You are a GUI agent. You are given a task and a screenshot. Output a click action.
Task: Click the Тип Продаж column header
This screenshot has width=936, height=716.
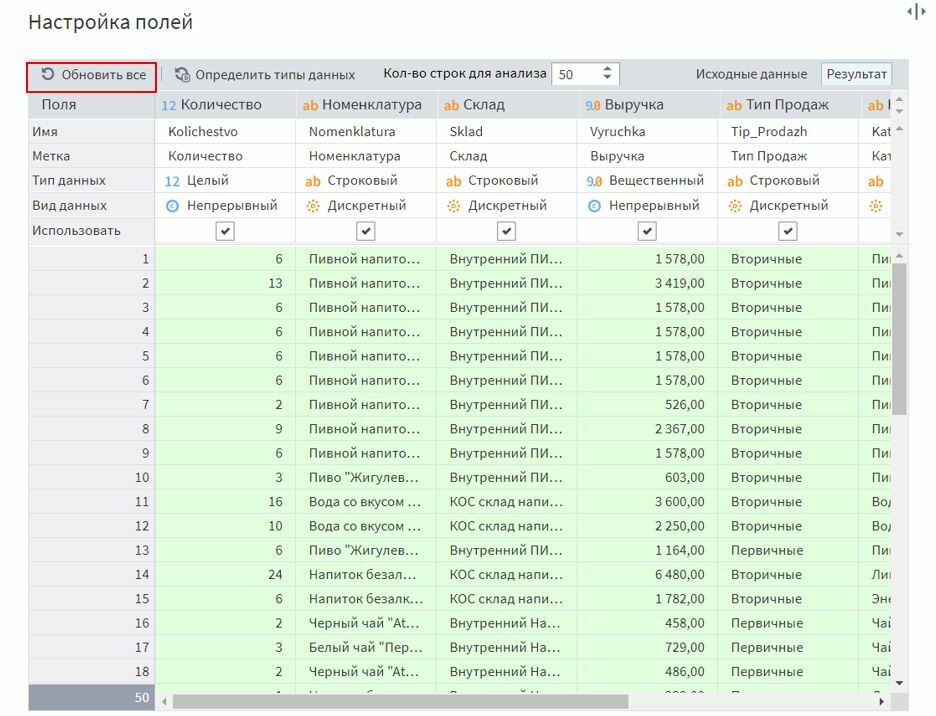click(x=789, y=105)
